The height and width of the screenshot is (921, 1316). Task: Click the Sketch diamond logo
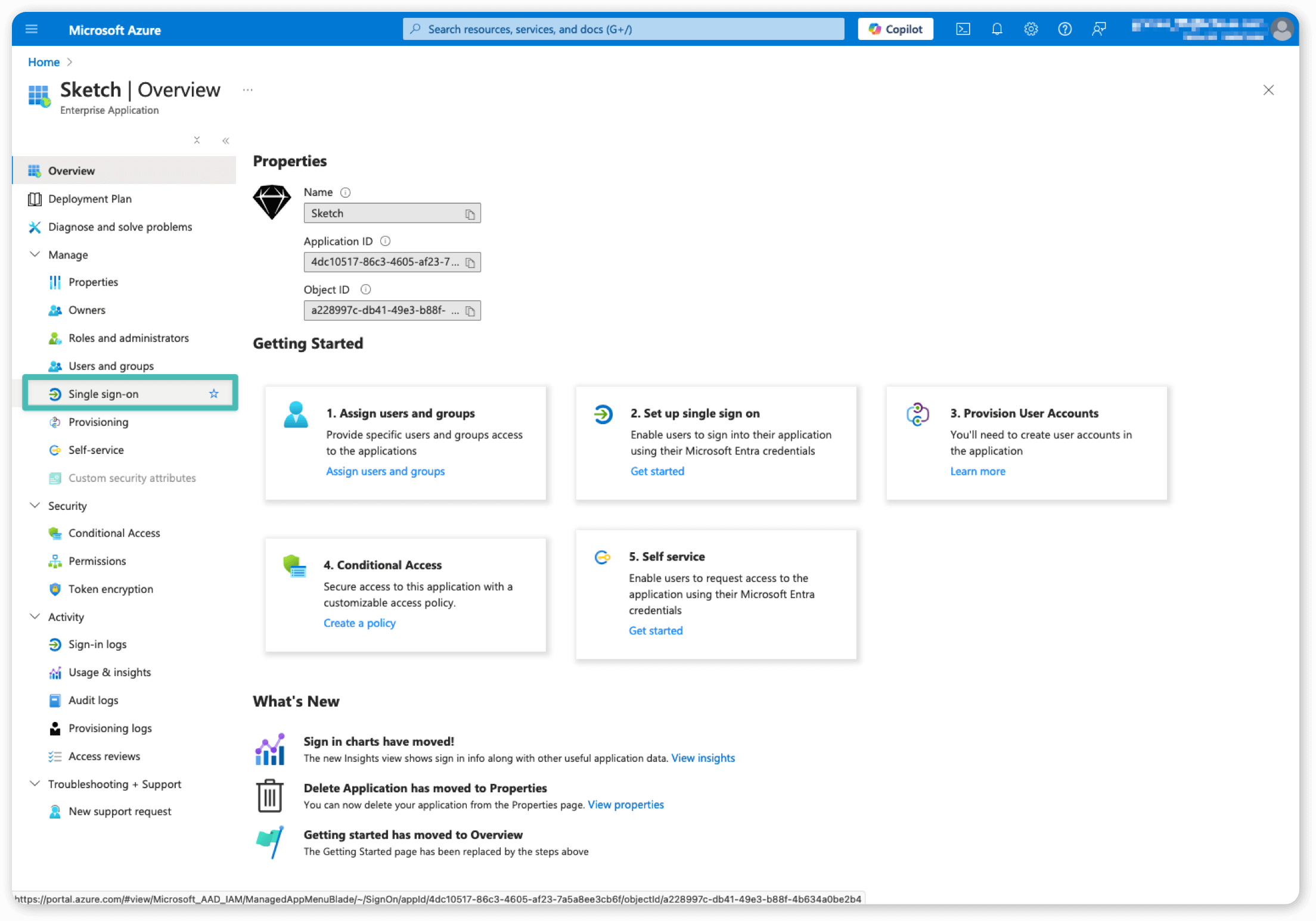click(272, 202)
